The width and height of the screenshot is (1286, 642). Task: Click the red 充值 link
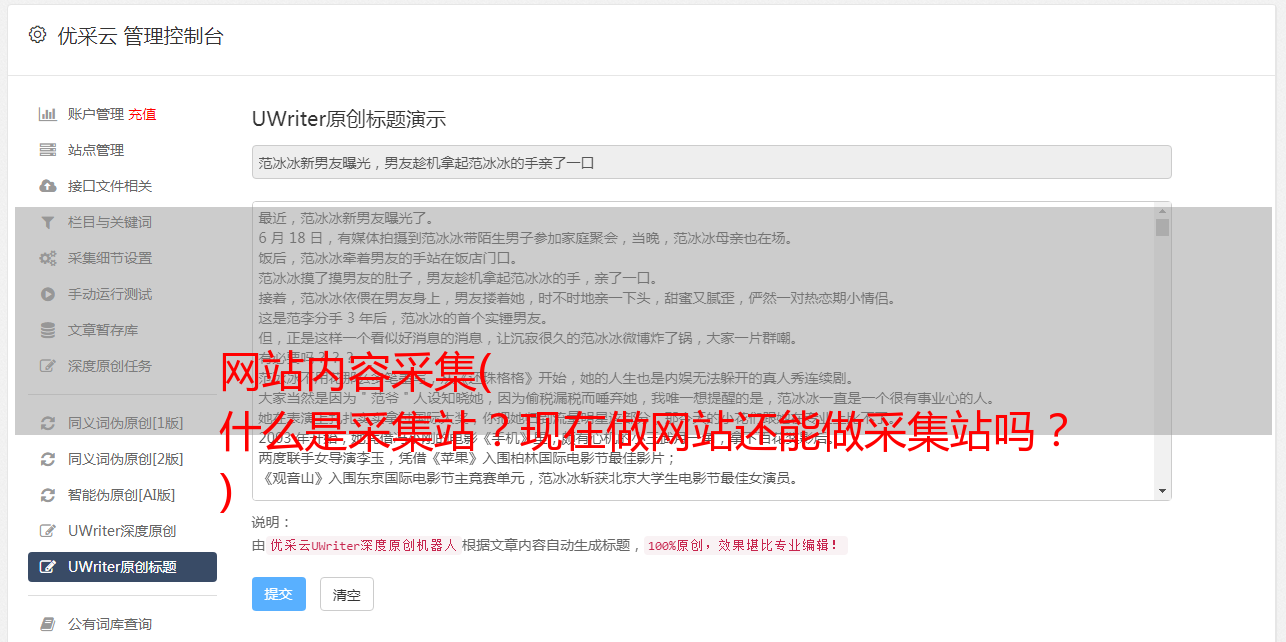(x=142, y=114)
